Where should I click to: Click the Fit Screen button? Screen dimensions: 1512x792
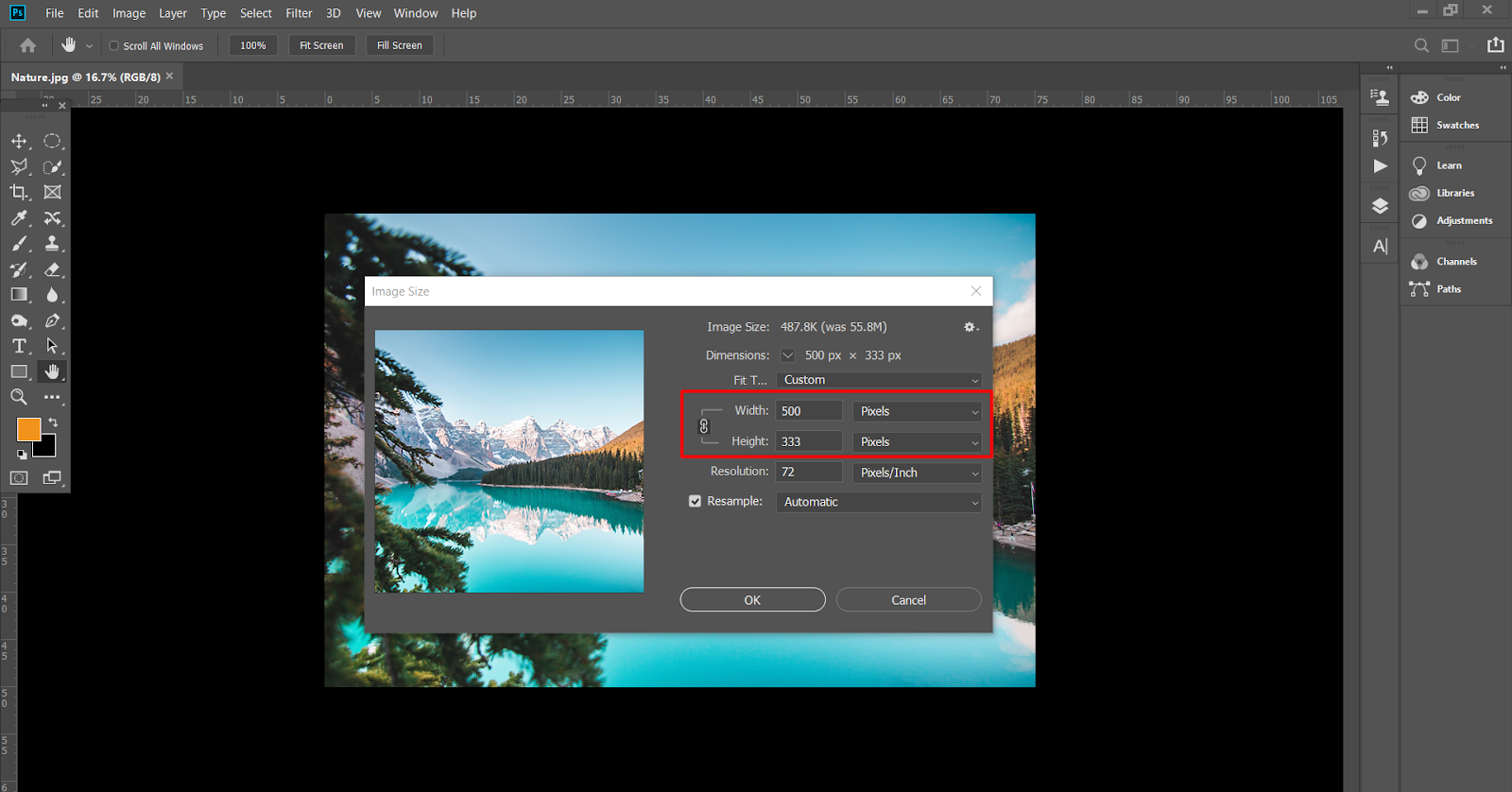pos(321,45)
